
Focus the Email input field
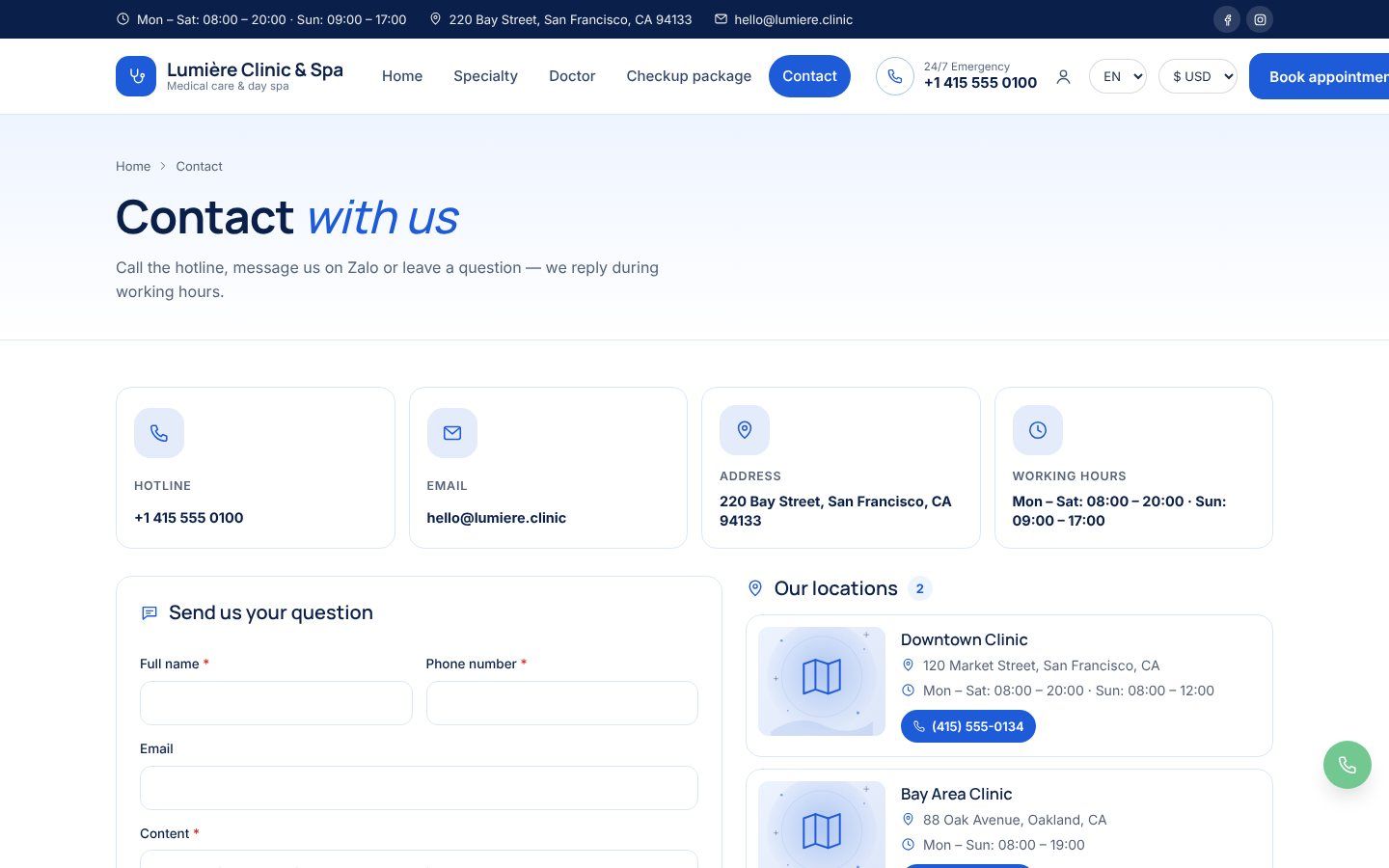(x=419, y=788)
